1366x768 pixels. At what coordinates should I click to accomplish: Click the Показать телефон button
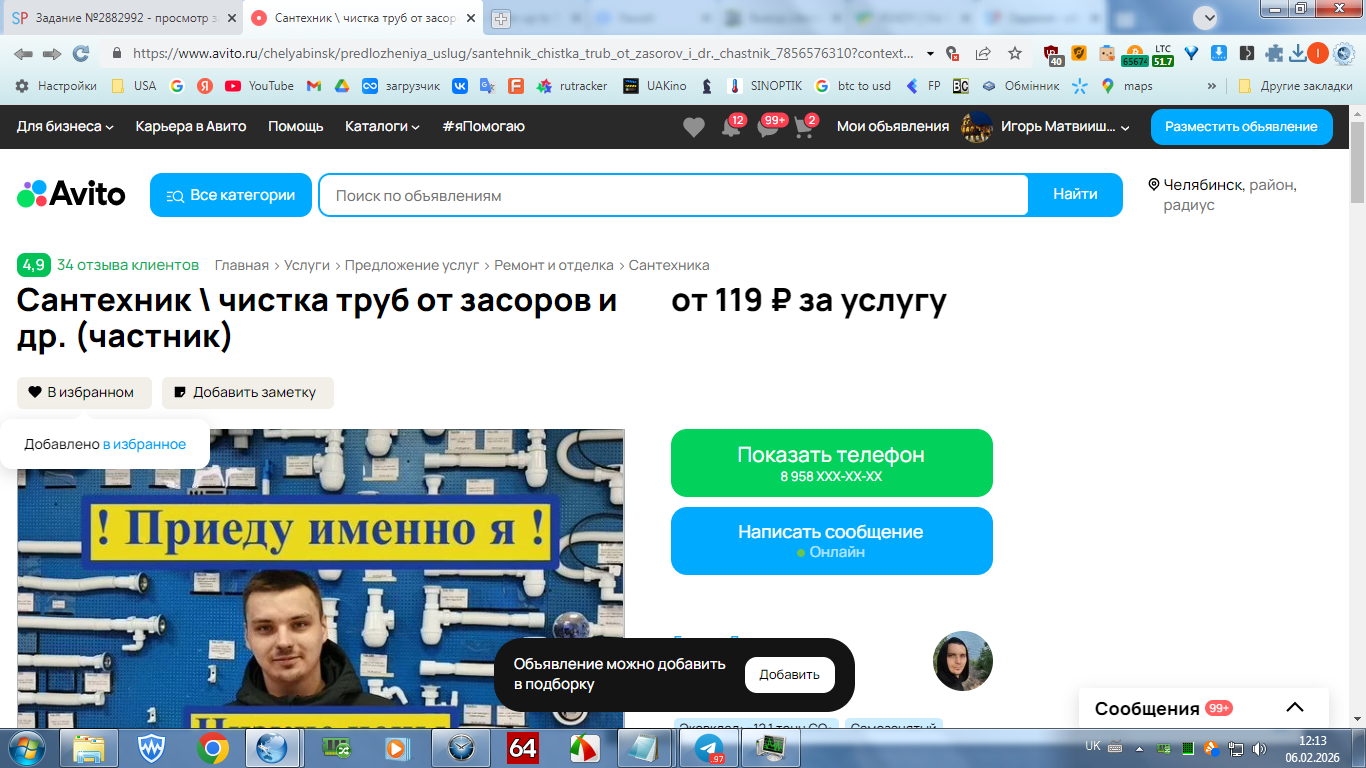tap(832, 463)
